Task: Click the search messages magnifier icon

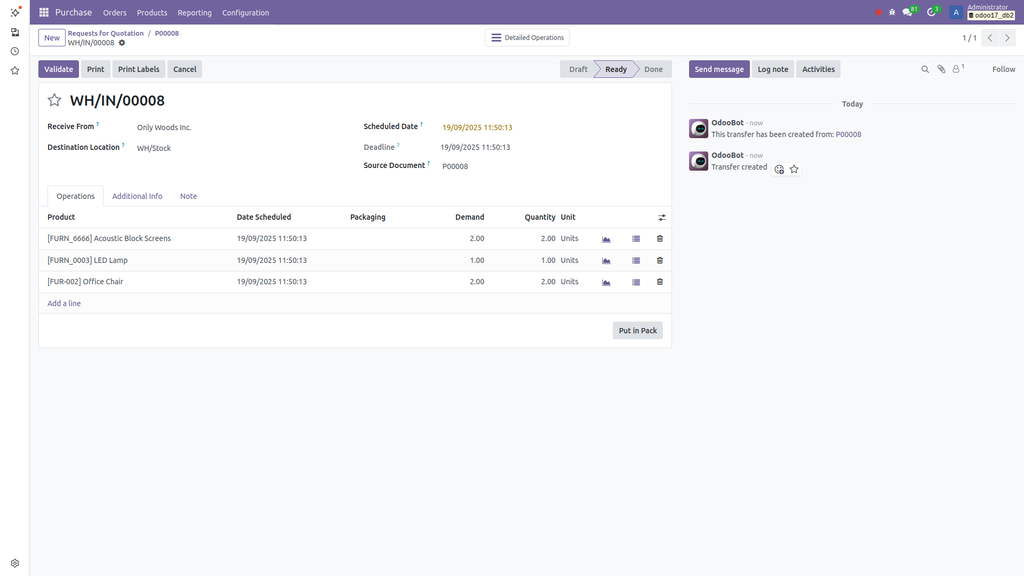Action: tap(925, 69)
